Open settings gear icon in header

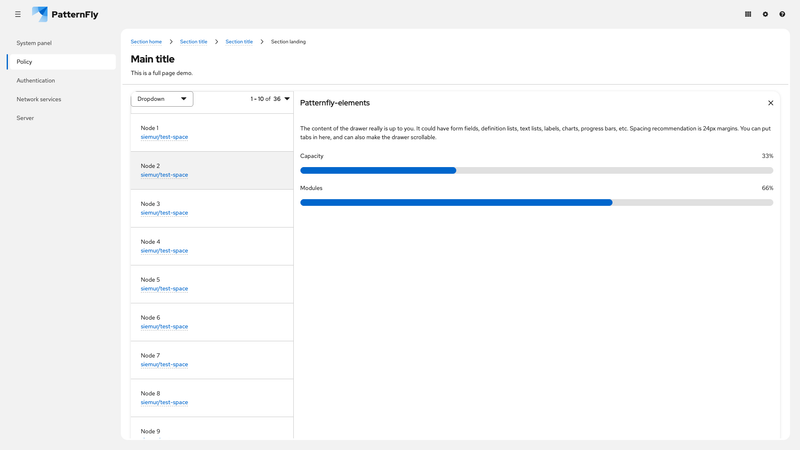tap(765, 14)
